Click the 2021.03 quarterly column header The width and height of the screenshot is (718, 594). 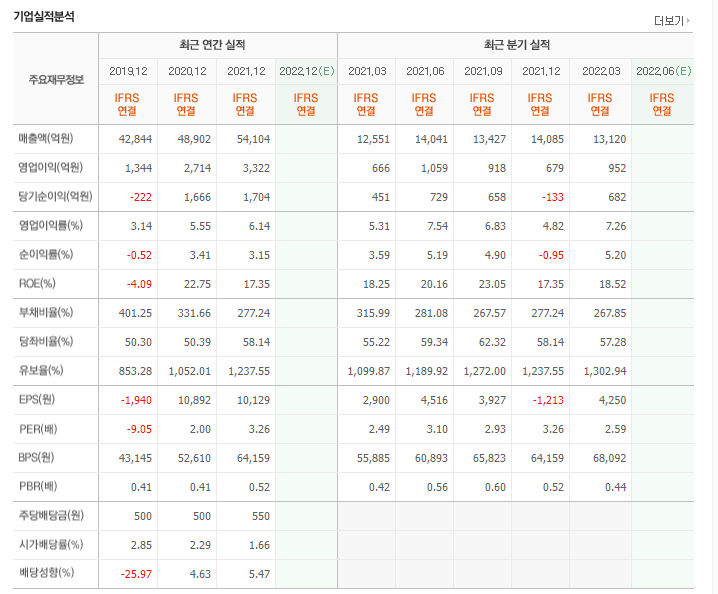(367, 71)
